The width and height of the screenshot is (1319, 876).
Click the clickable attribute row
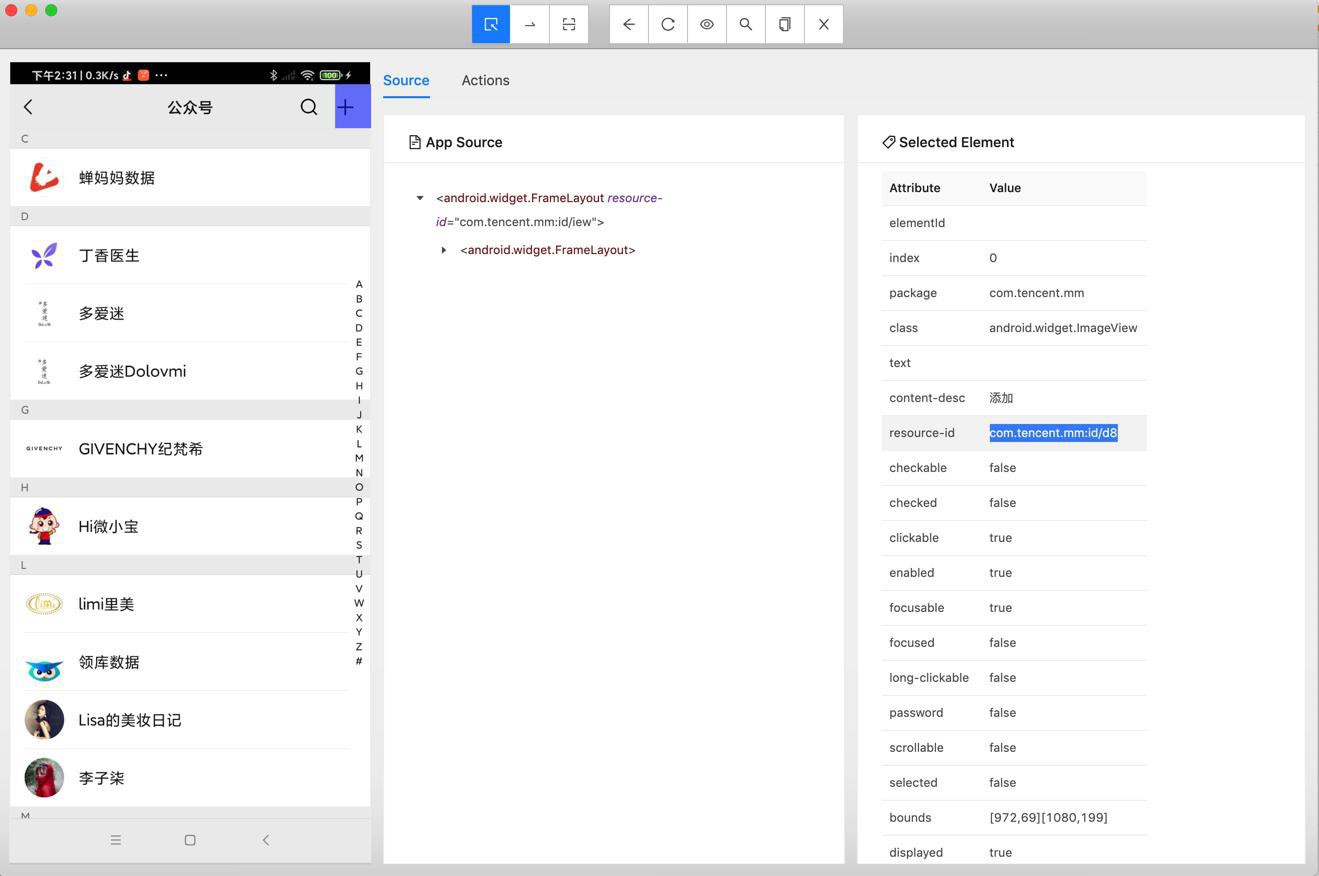point(1014,538)
